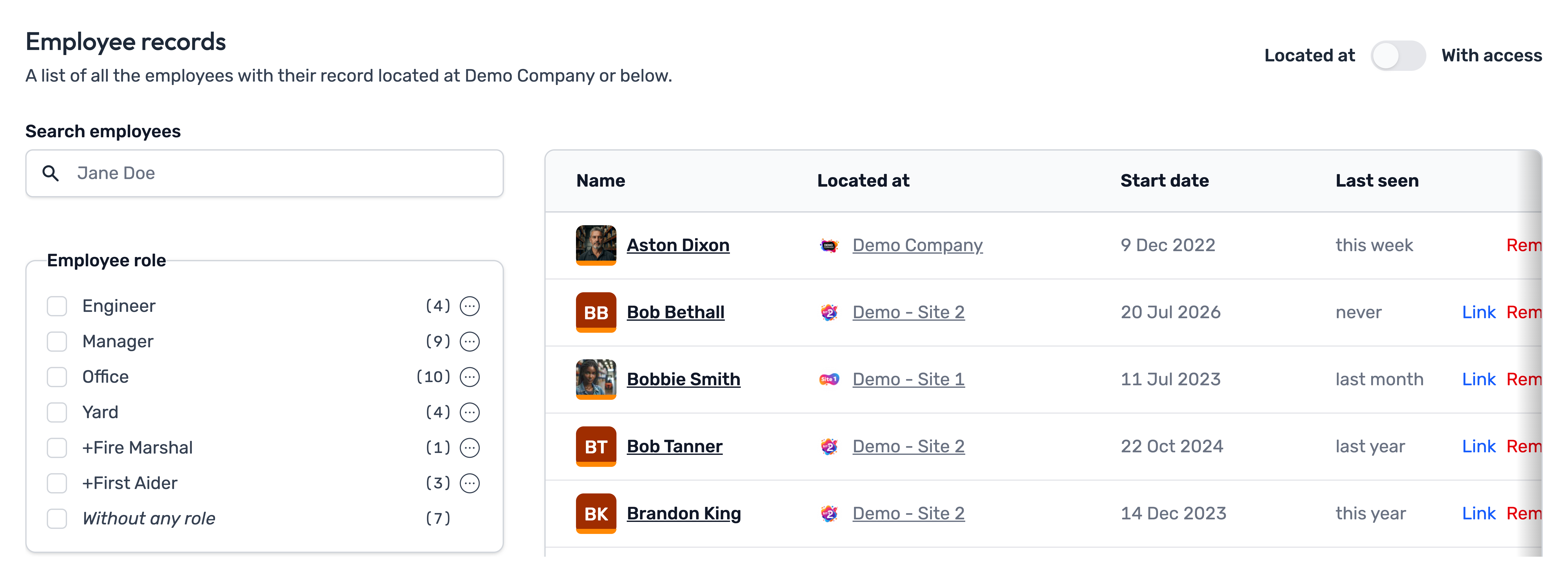Open Aston Dixon's employee record
The height and width of the screenshot is (582, 1568).
point(678,245)
